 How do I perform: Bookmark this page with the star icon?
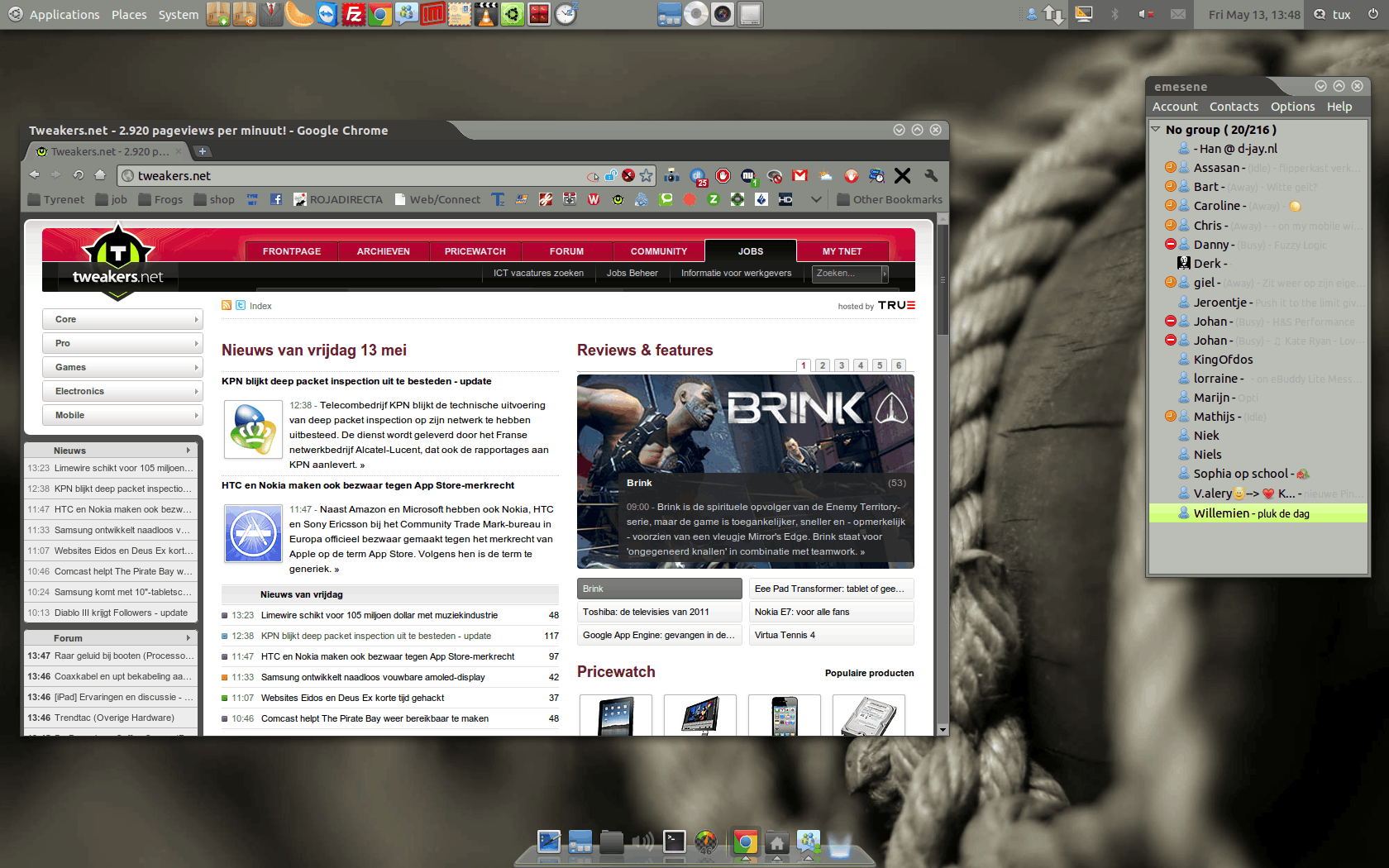(647, 175)
